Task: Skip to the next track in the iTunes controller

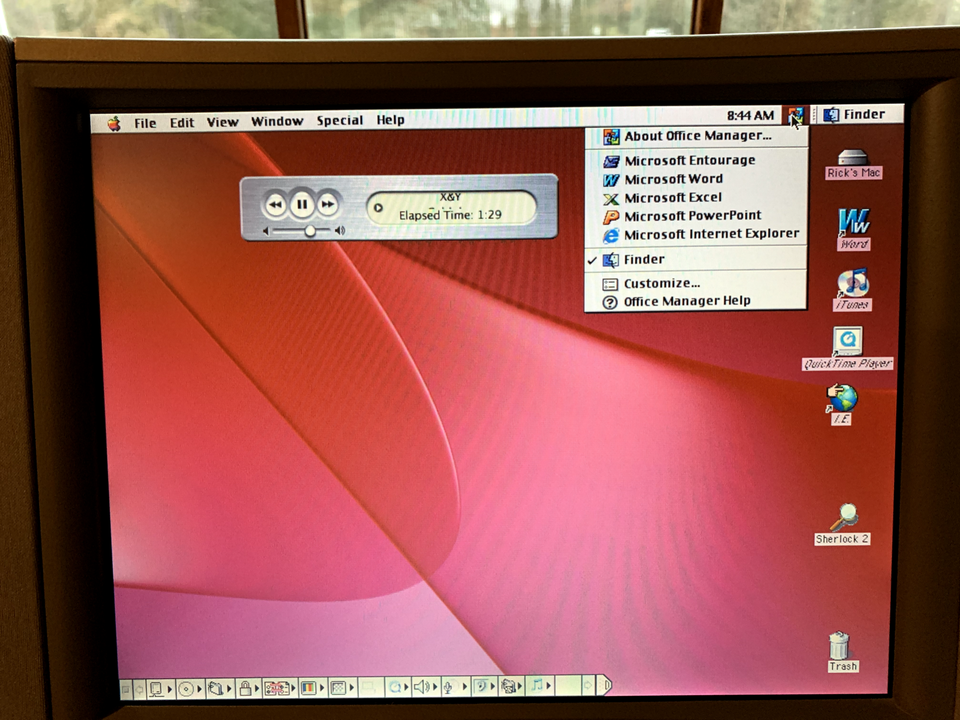Action: pyautogui.click(x=328, y=203)
